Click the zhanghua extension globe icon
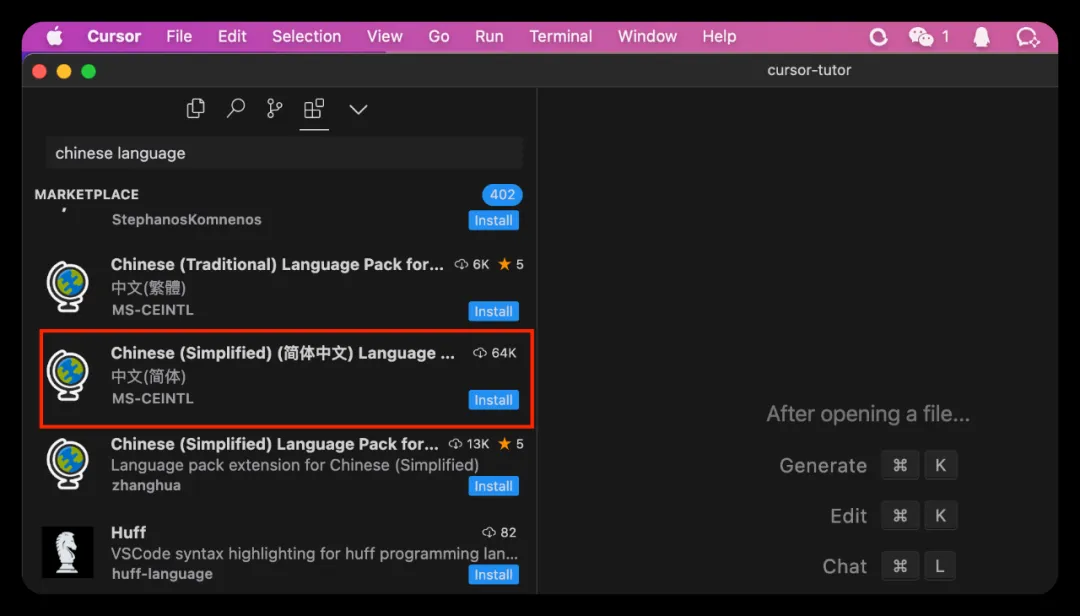This screenshot has width=1080, height=616. coord(68,463)
